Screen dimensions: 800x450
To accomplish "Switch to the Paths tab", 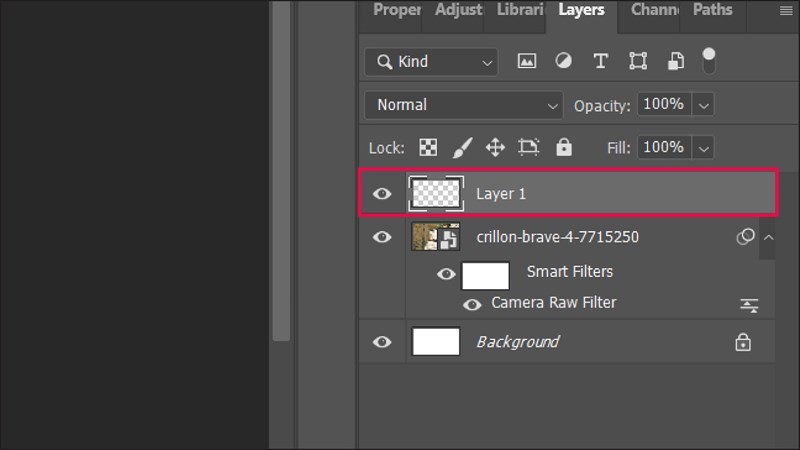I will tap(712, 10).
